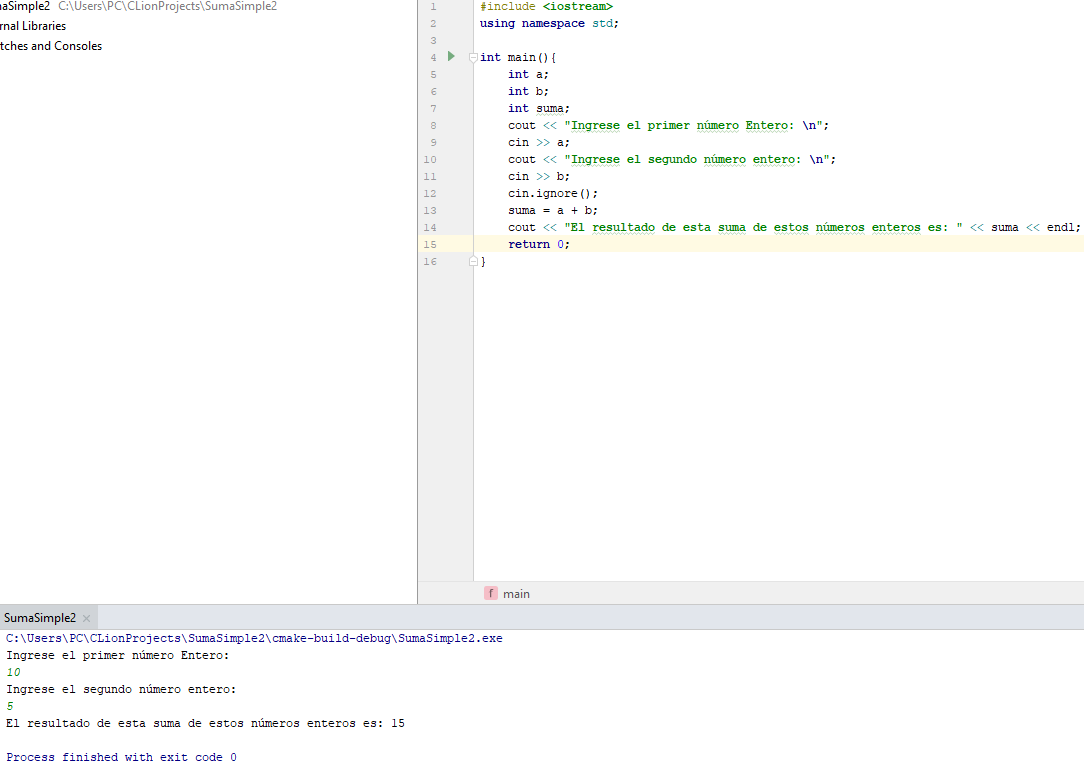Image resolution: width=1084 pixels, height=763 pixels.
Task: Click the fold marker next to line 16
Action: [473, 260]
